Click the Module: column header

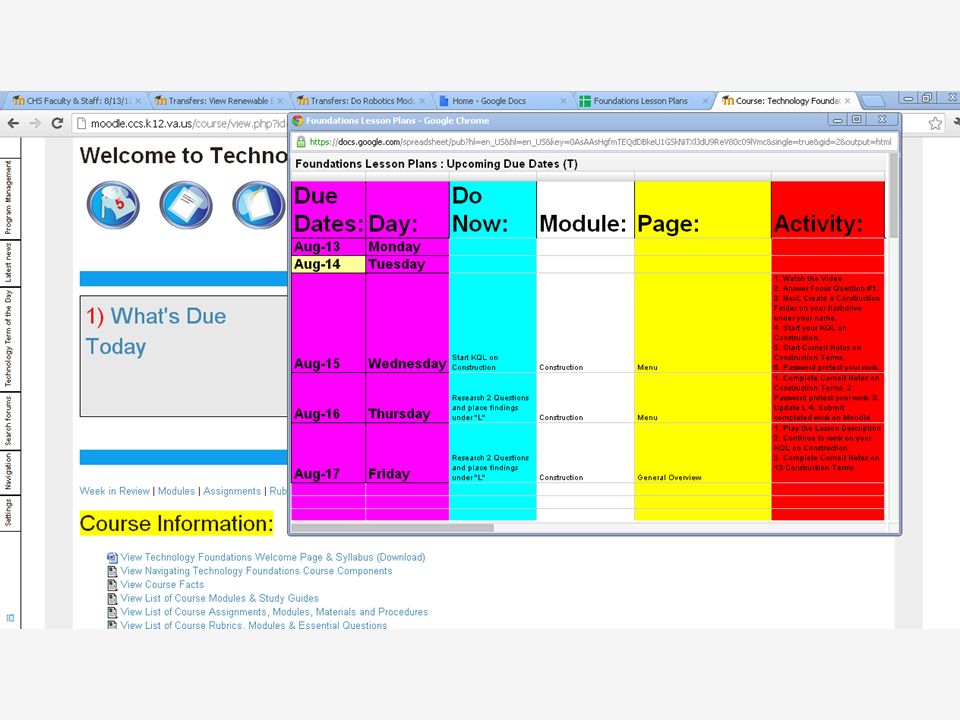click(x=585, y=209)
